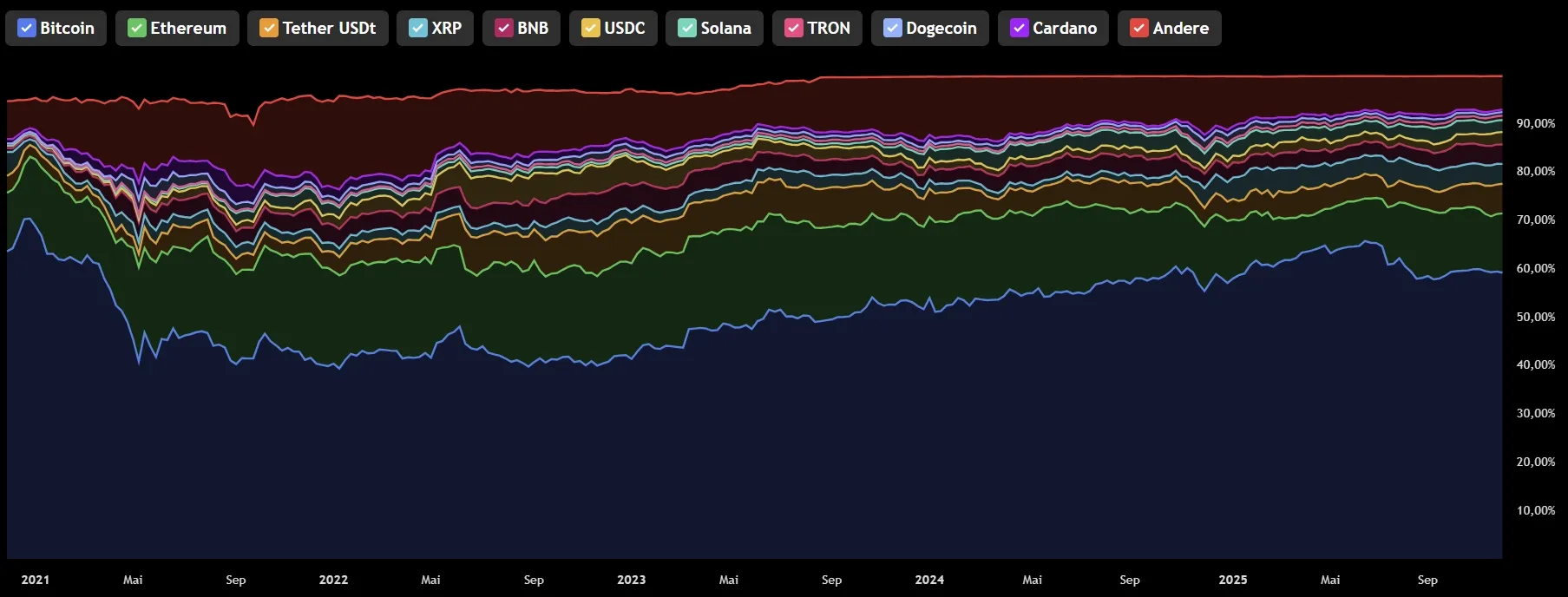Click the 2022 year marker on axis

[x=333, y=580]
